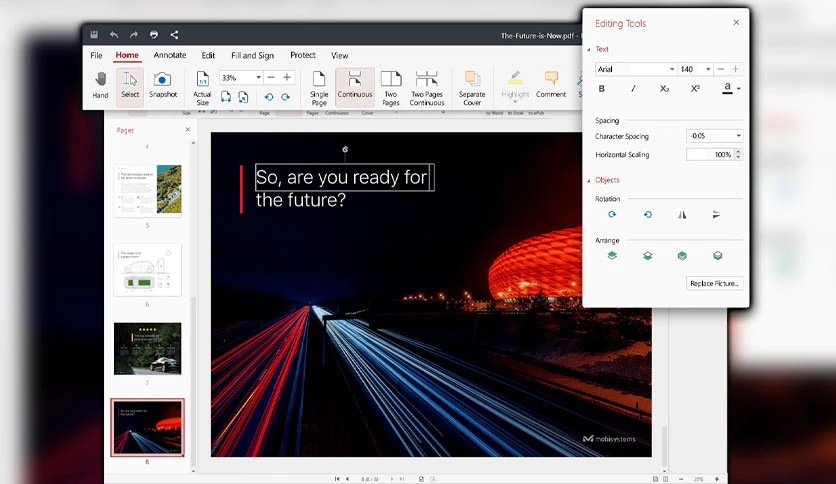836x484 pixels.
Task: Rotate view counterclockwise in ribbon
Action: [x=269, y=97]
